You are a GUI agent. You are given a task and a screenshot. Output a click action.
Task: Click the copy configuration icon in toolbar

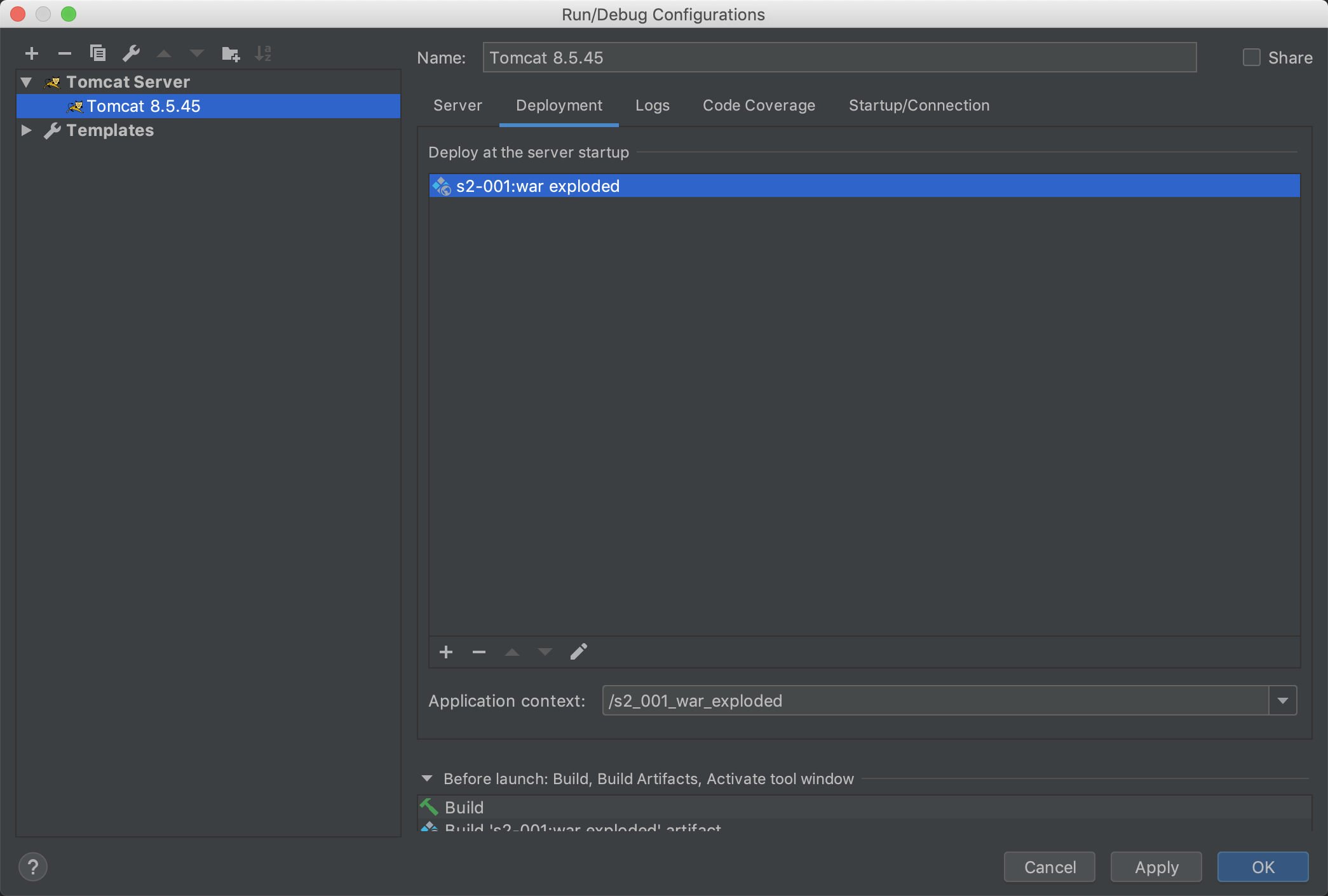coord(99,52)
